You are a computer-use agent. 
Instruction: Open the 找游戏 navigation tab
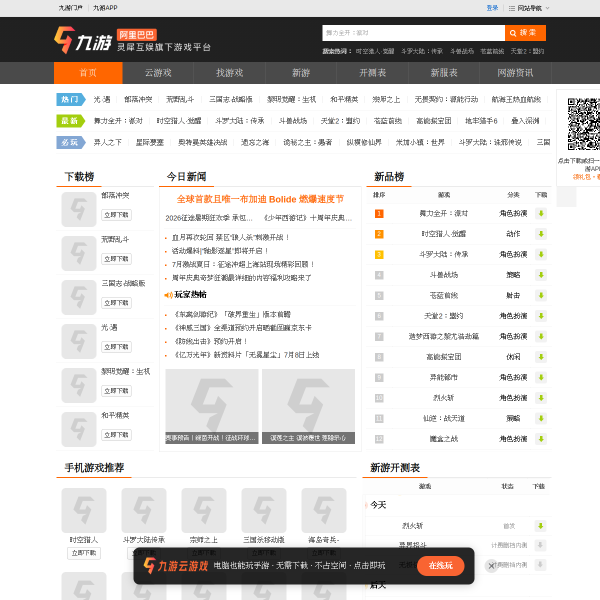point(230,73)
